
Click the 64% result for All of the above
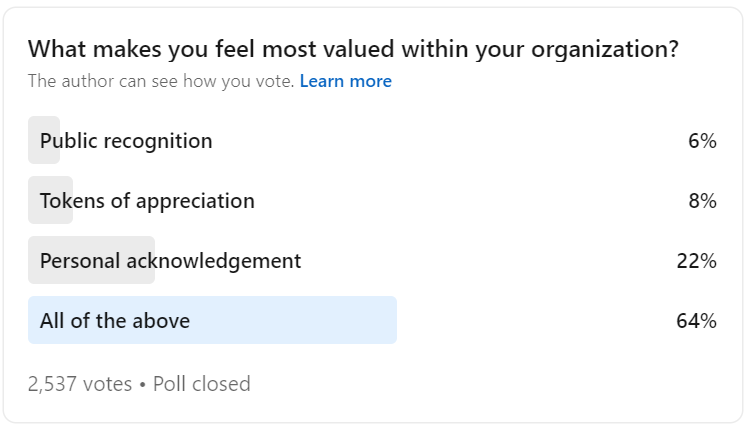(696, 321)
